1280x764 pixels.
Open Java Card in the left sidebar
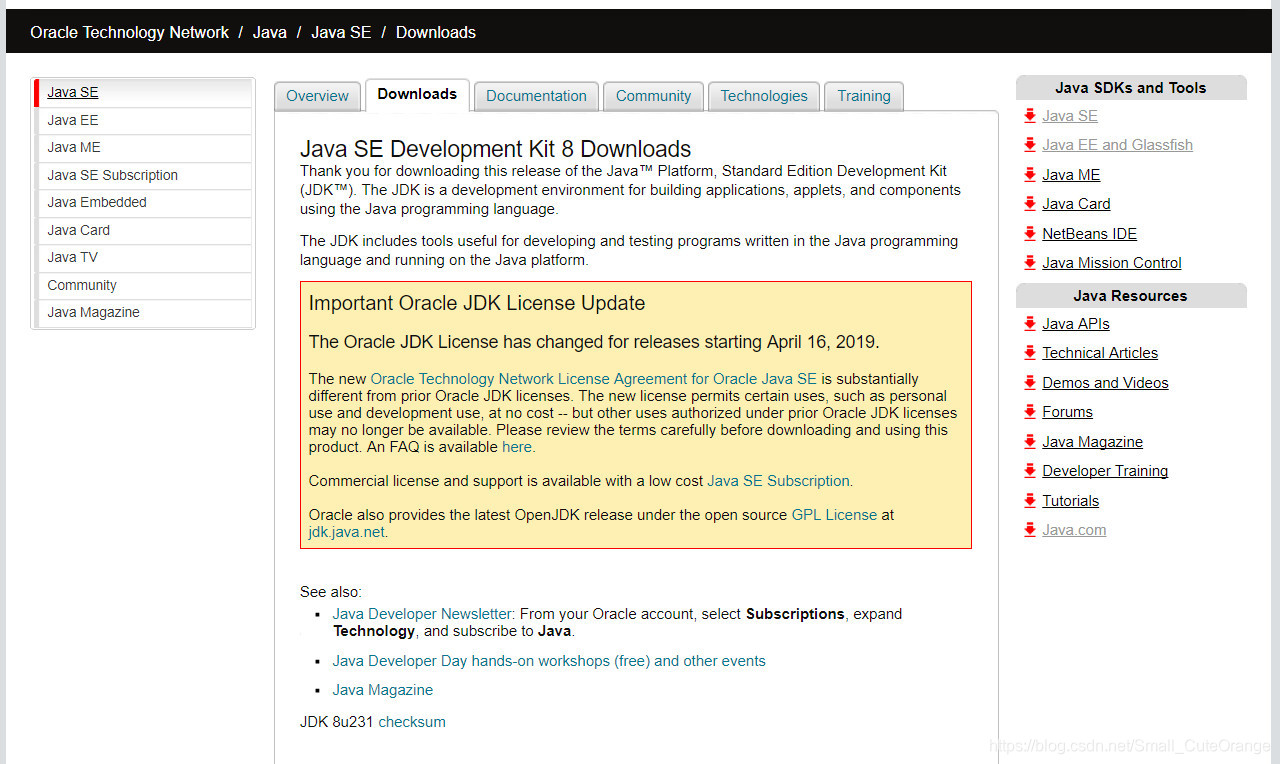(143, 230)
